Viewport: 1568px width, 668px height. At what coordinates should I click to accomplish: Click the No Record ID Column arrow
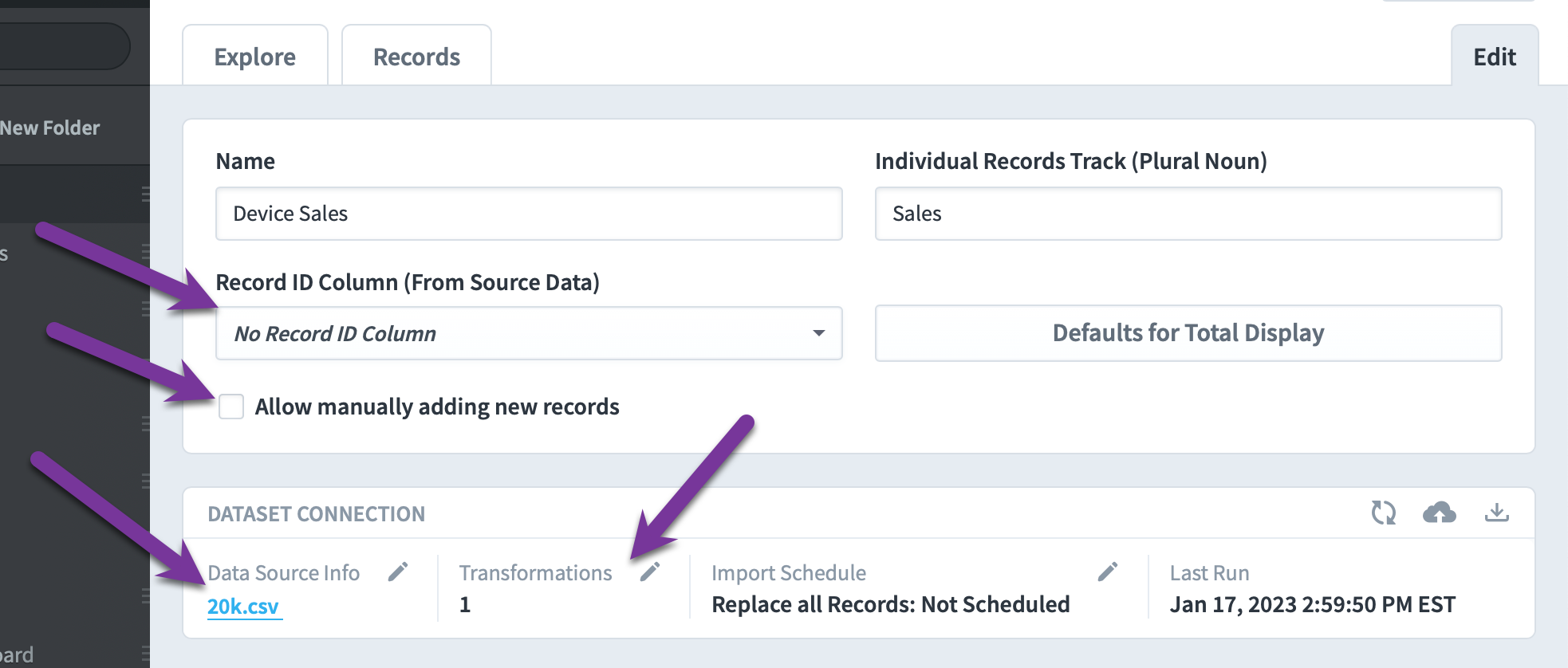[x=819, y=333]
